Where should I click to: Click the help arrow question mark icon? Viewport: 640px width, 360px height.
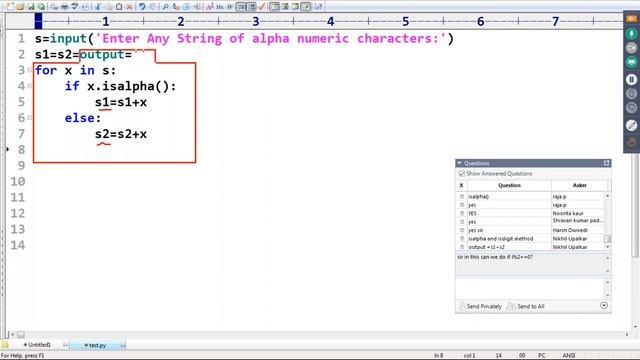tap(318, 6)
